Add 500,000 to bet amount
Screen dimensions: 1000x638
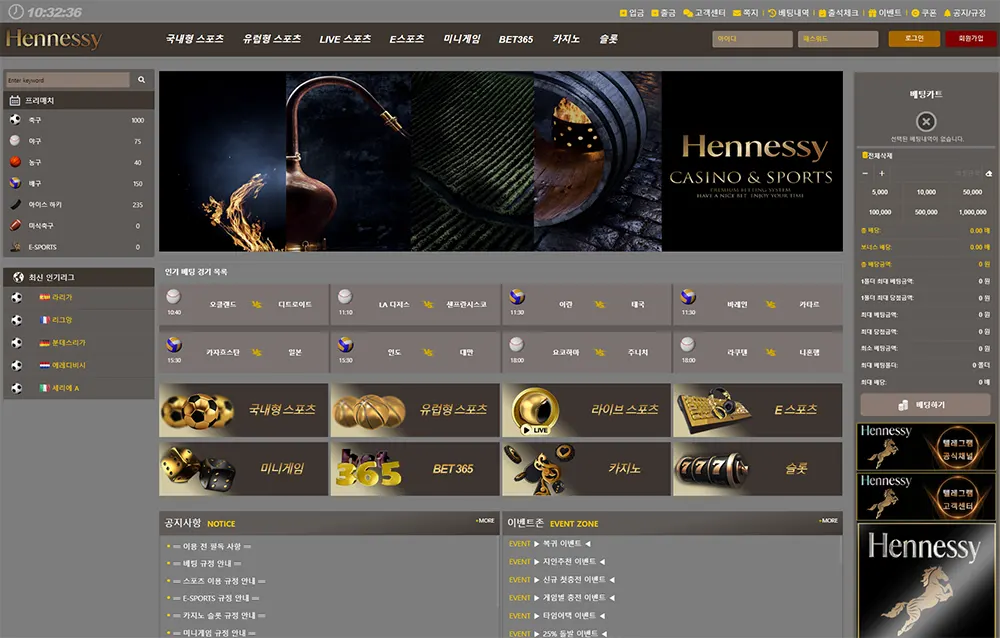926,212
